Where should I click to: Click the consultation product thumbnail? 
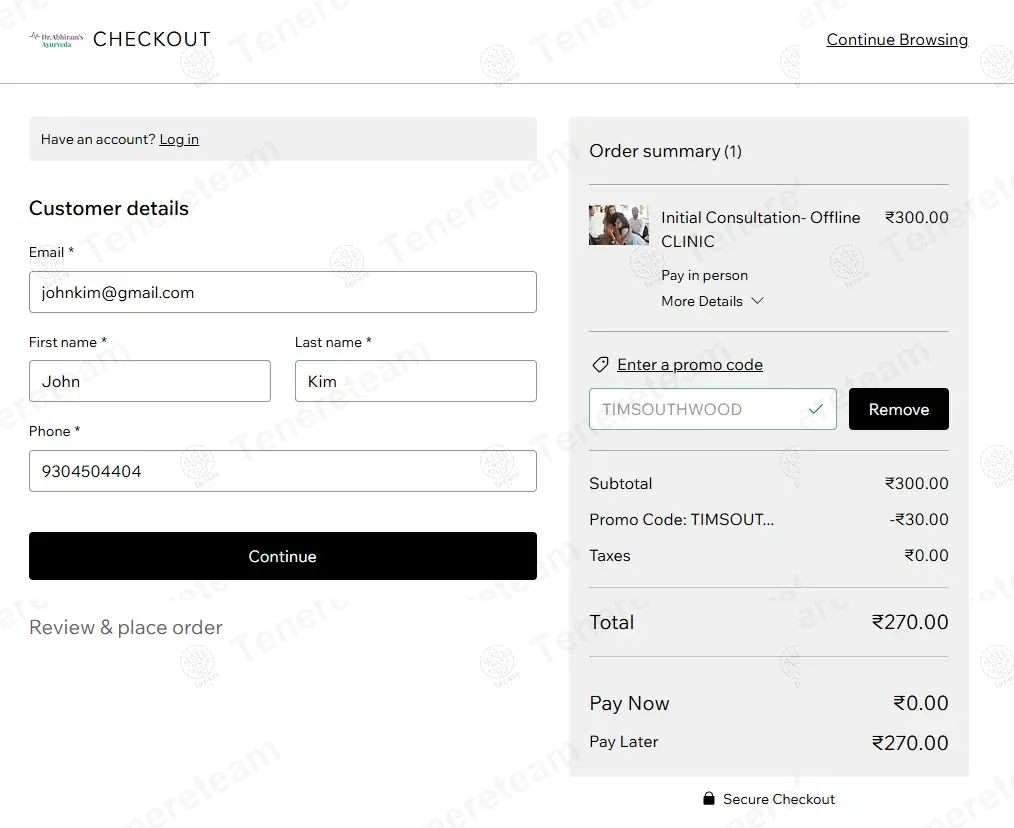[619, 224]
